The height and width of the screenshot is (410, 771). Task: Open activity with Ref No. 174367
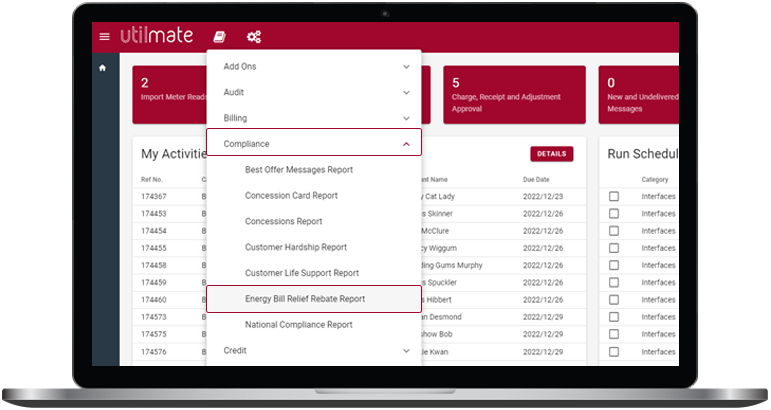pyautogui.click(x=153, y=196)
